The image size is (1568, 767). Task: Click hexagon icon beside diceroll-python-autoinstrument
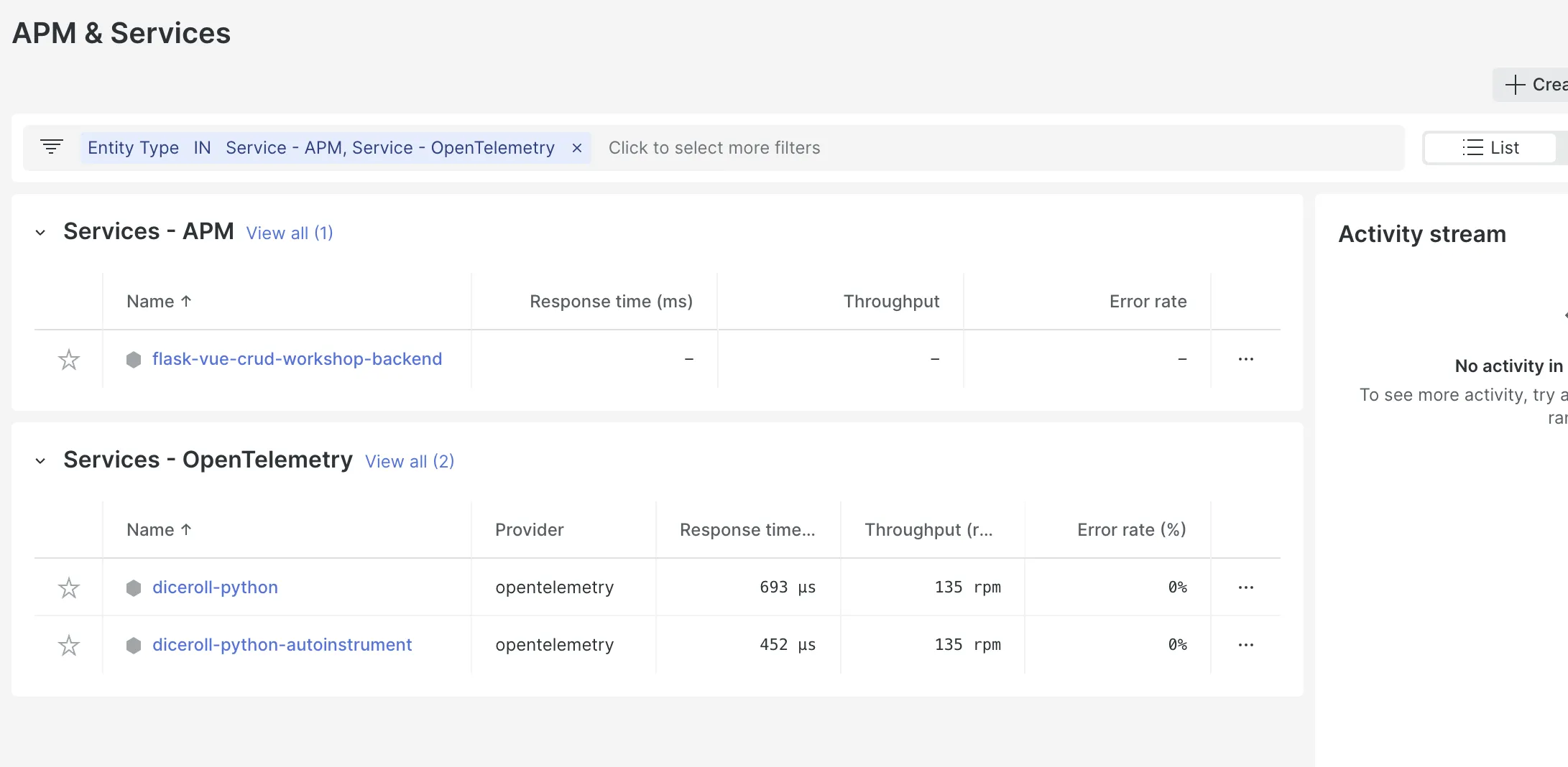coord(134,645)
